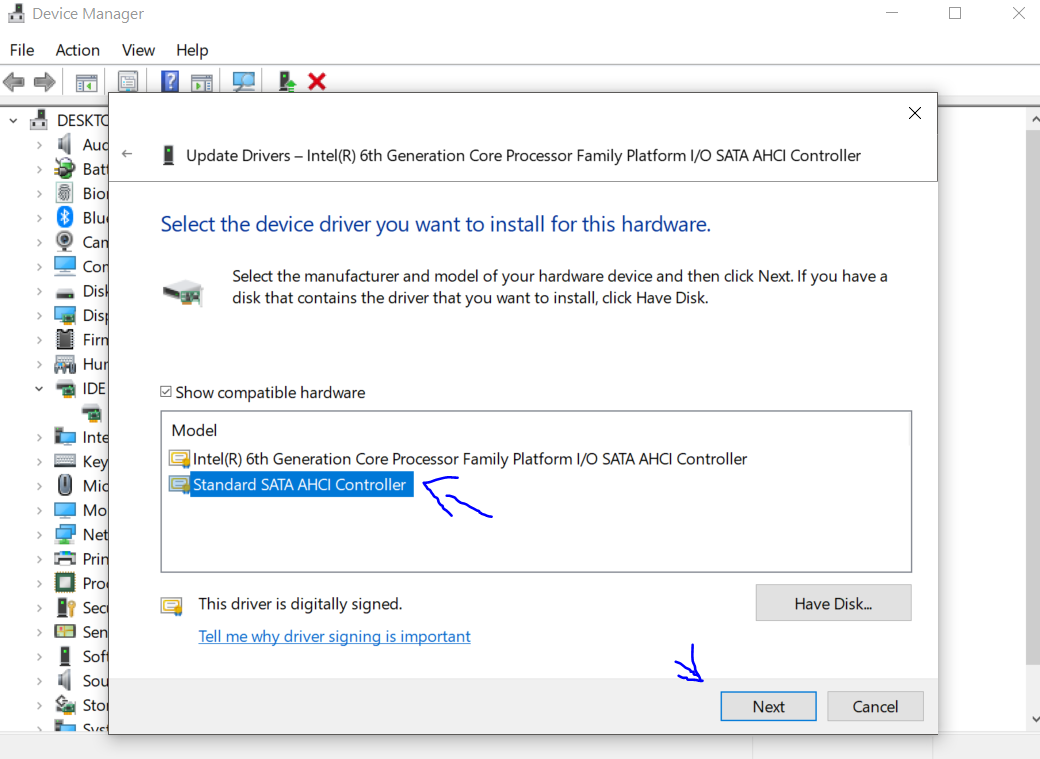1040x759 pixels.
Task: Expand the Audio category chevron
Action: click(x=39, y=145)
